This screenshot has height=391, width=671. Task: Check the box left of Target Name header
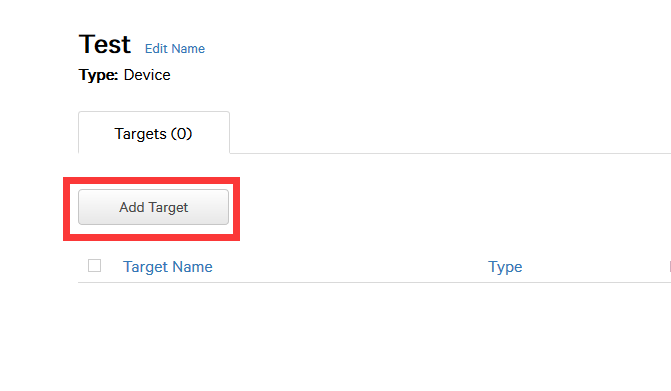coord(95,266)
